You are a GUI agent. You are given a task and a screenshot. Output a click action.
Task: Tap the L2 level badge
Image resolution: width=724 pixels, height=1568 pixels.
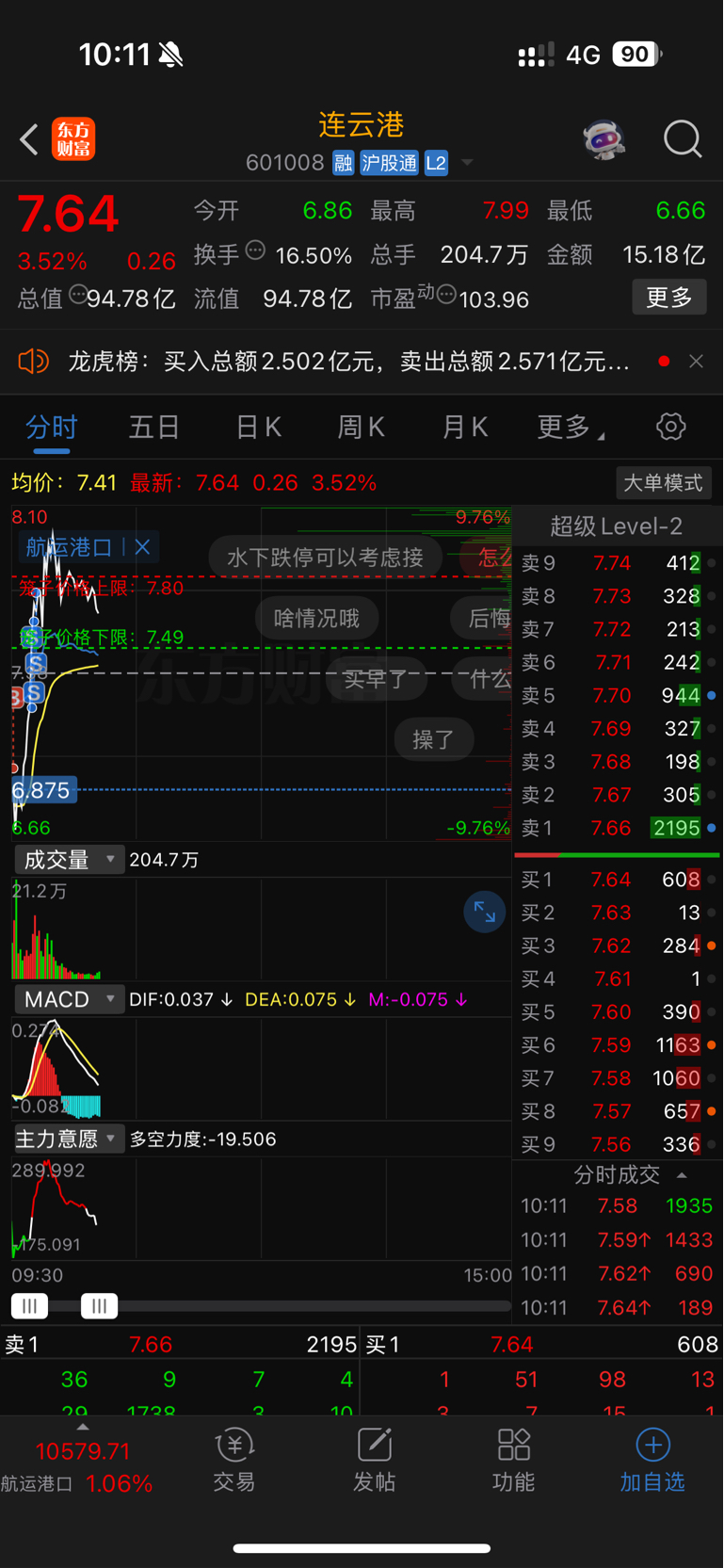436,163
